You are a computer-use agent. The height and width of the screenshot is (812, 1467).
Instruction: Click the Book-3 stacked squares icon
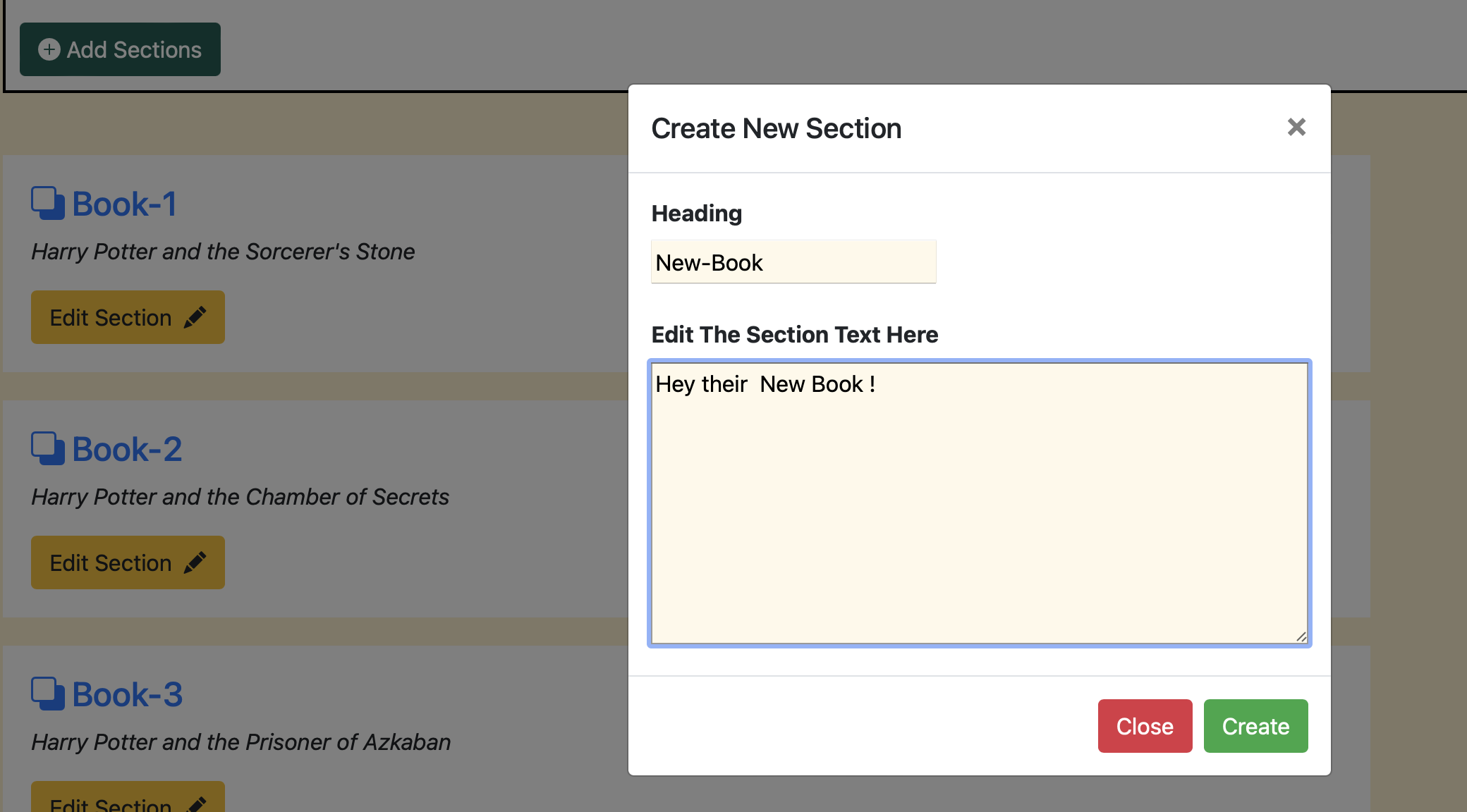pos(48,694)
